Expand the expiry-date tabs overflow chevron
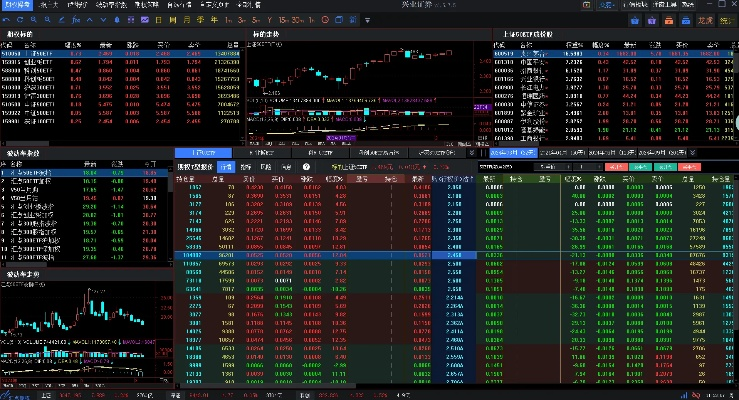739x400 pixels. coord(693,153)
